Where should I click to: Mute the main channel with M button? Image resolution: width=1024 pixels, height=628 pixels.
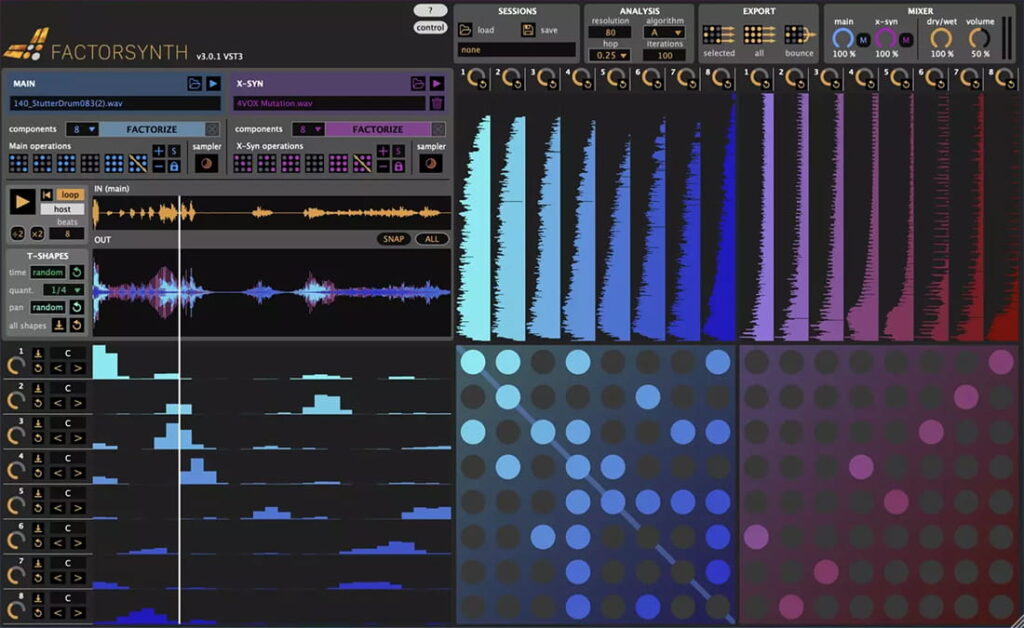point(863,40)
